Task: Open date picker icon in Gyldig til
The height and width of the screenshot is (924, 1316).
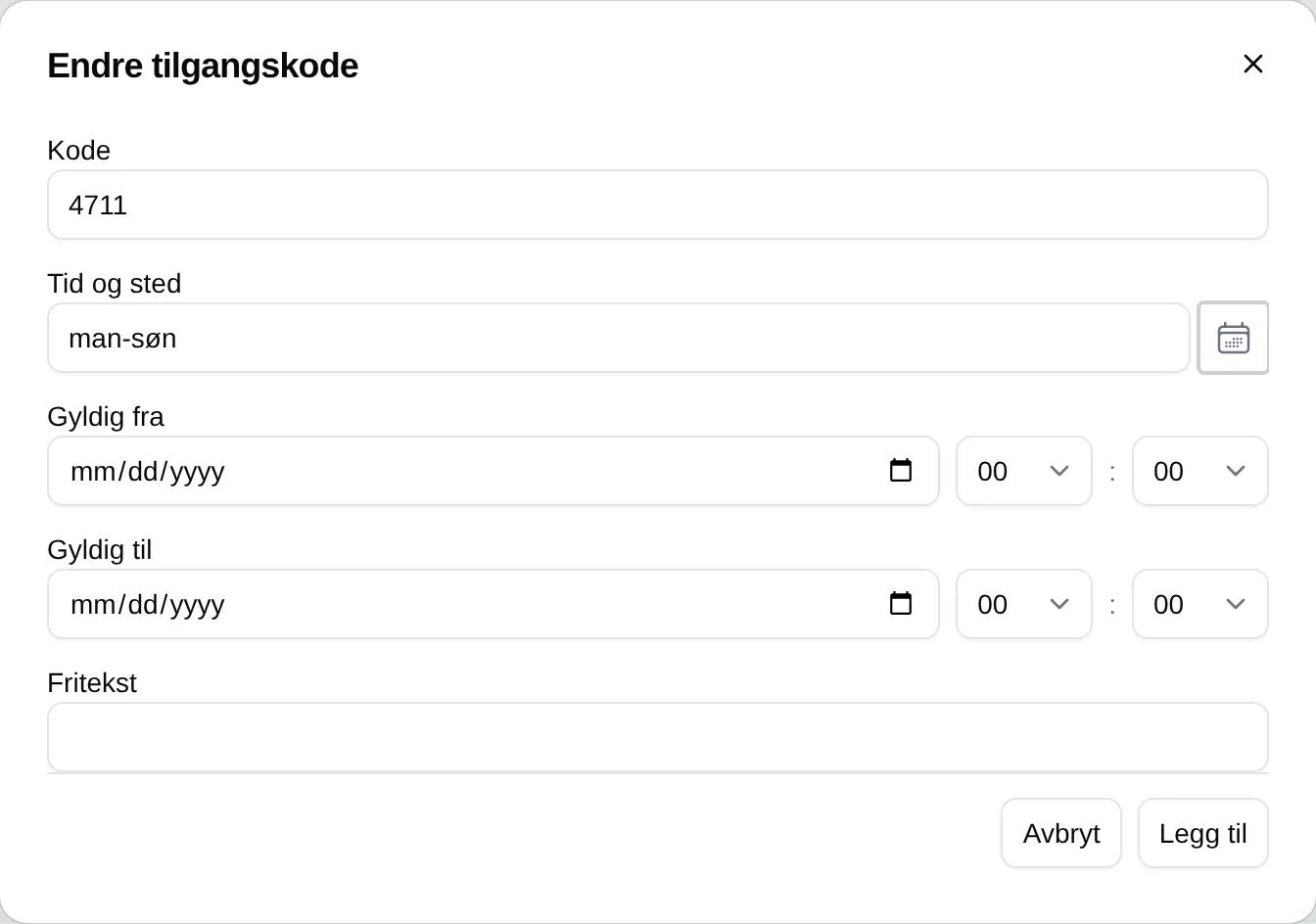Action: pos(901,604)
